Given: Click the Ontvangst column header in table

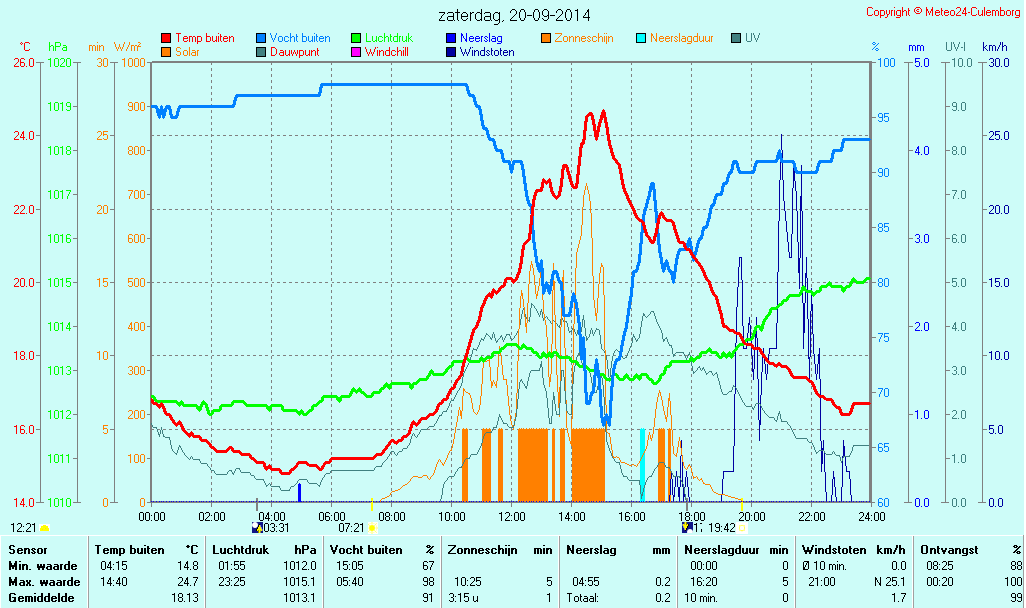Looking at the screenshot, I should (x=947, y=549).
